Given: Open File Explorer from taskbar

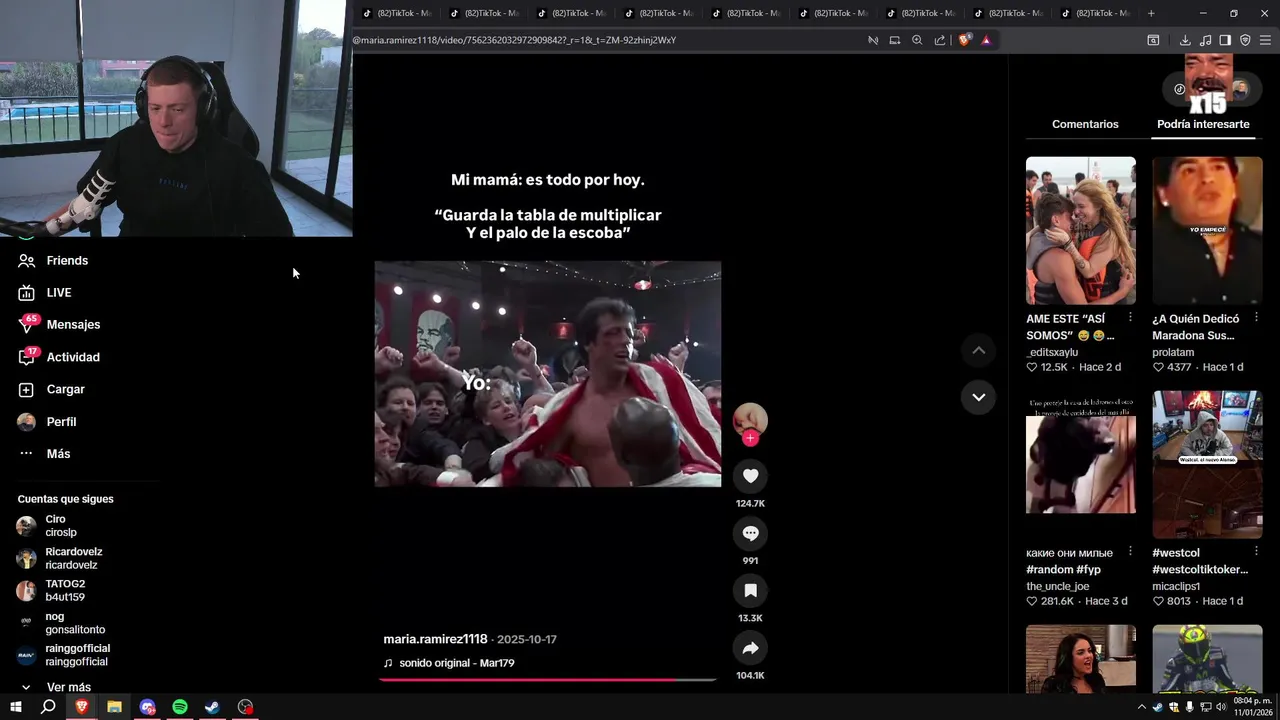Looking at the screenshot, I should [114, 707].
